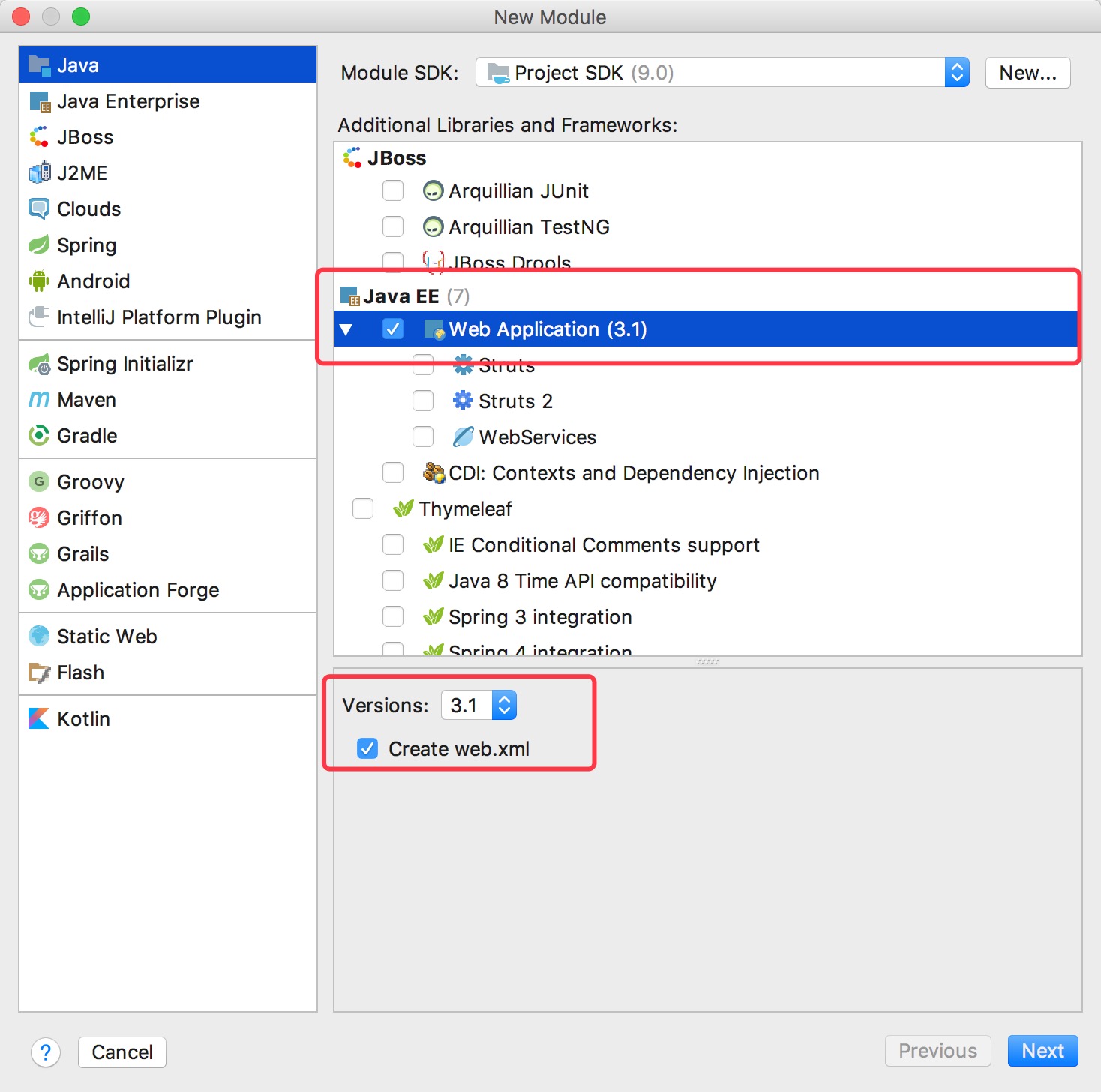This screenshot has width=1101, height=1092.
Task: Select the JBoss frameworks group header
Action: click(x=385, y=158)
